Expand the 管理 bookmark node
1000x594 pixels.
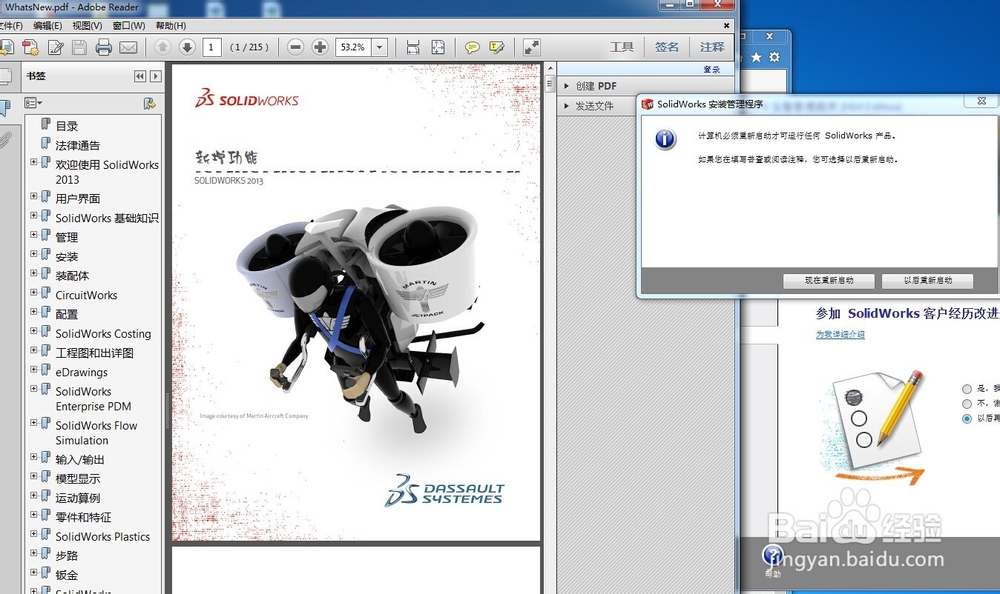point(34,235)
